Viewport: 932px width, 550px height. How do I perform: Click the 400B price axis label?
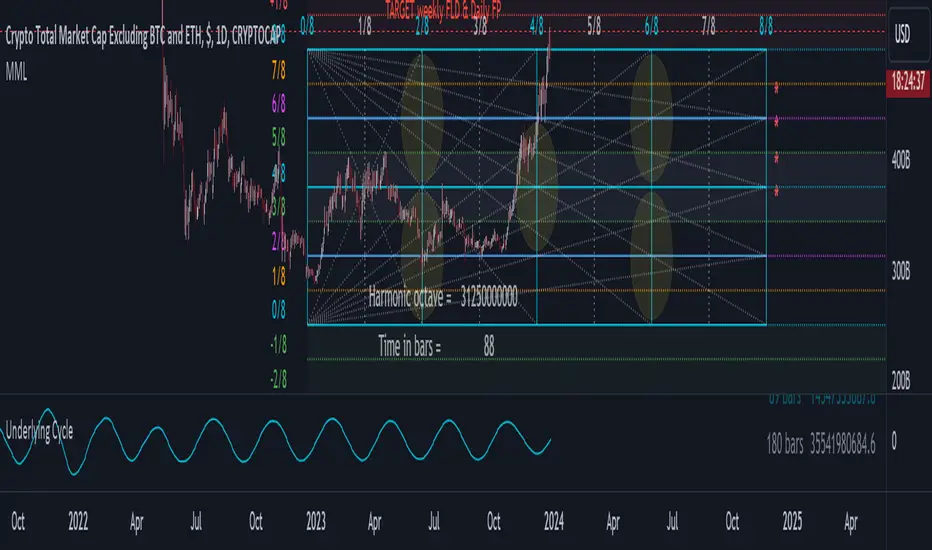click(900, 160)
